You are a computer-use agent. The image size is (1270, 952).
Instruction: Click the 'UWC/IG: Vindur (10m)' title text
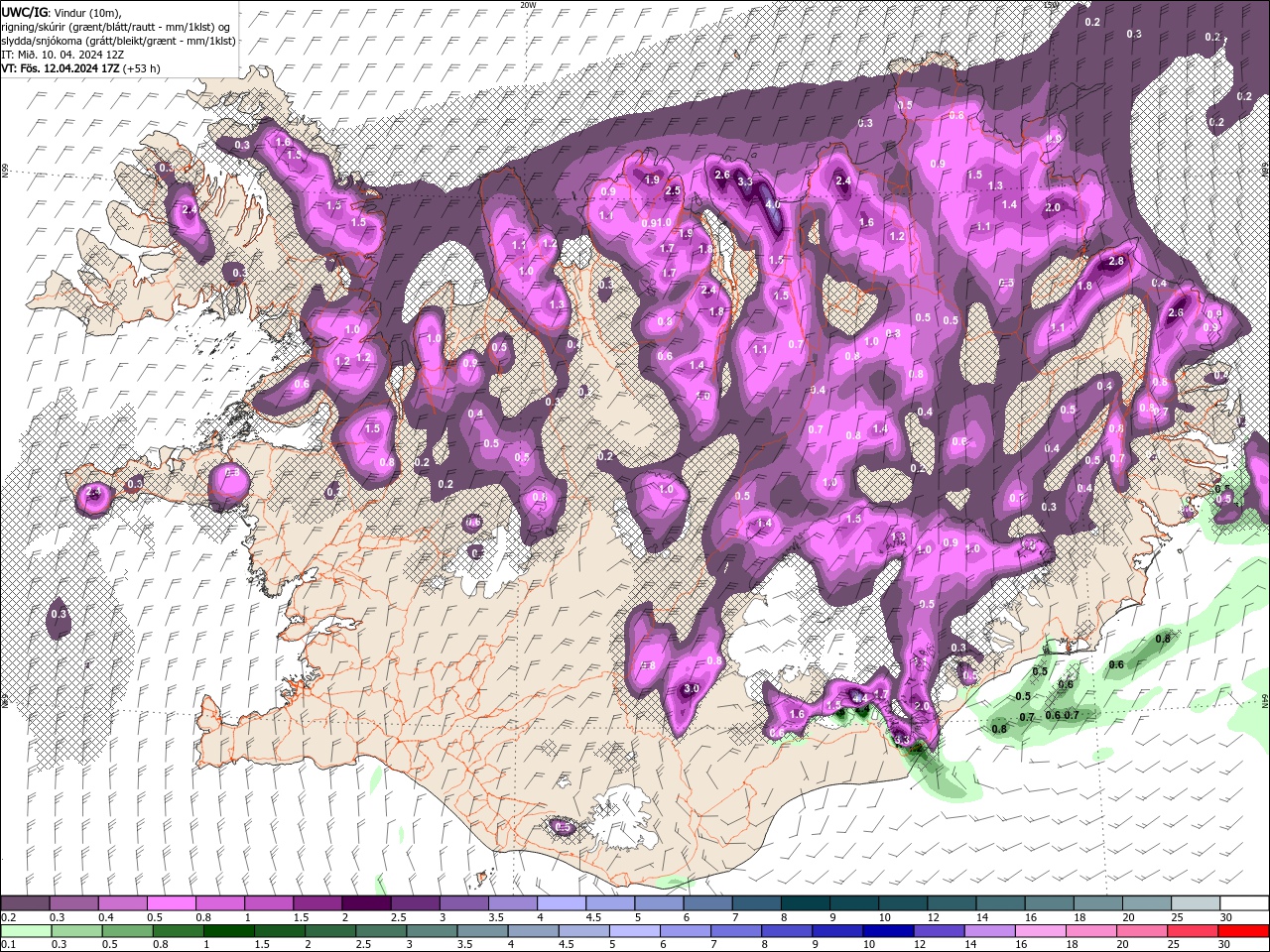coord(61,11)
